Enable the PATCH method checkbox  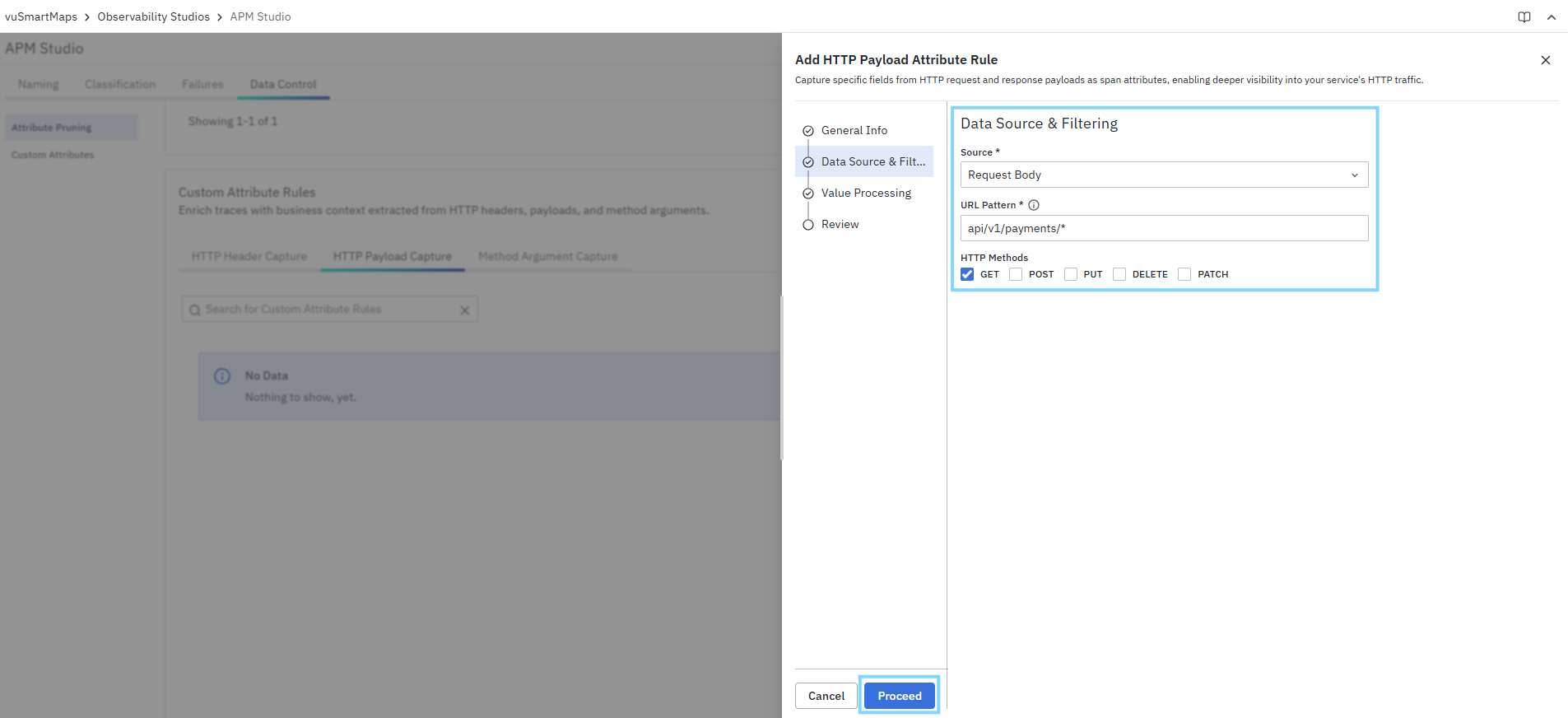(x=1184, y=274)
